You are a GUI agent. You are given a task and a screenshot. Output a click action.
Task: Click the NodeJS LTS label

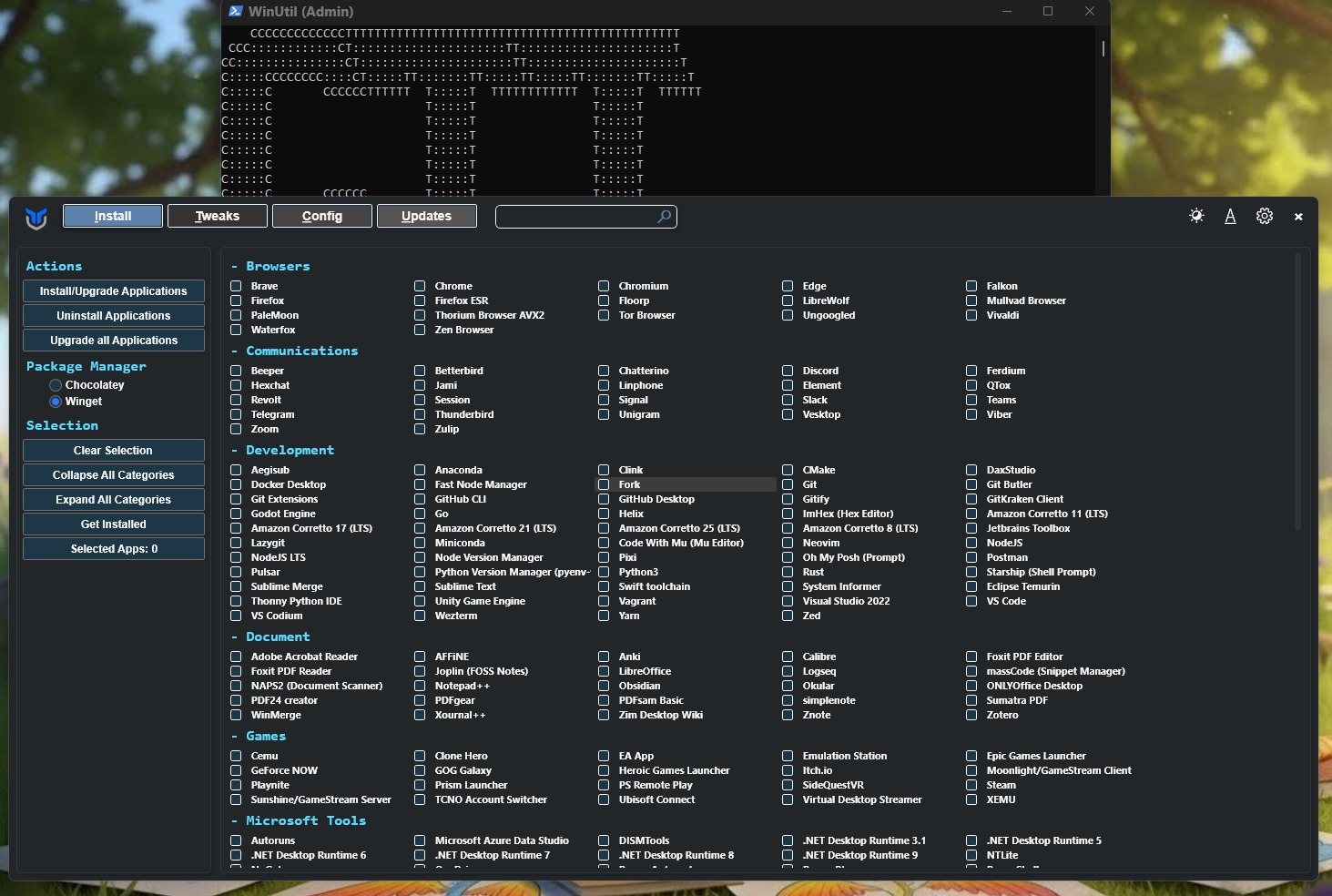pos(279,557)
